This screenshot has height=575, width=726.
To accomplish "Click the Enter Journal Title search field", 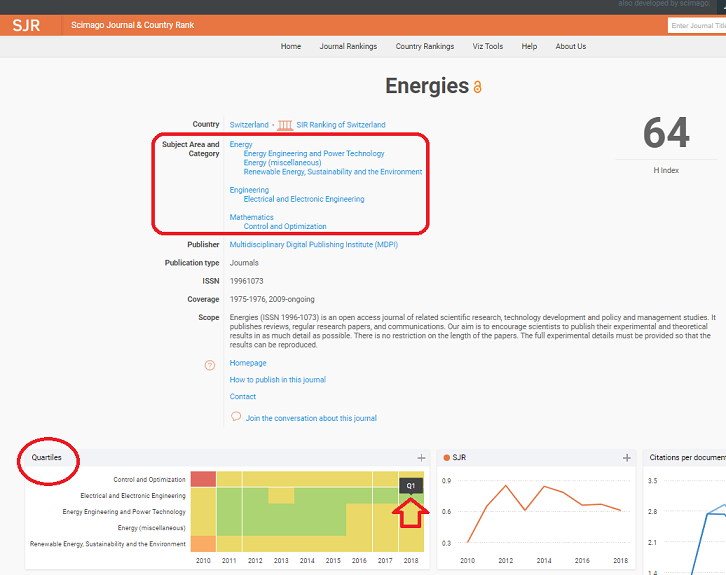I will point(696,26).
